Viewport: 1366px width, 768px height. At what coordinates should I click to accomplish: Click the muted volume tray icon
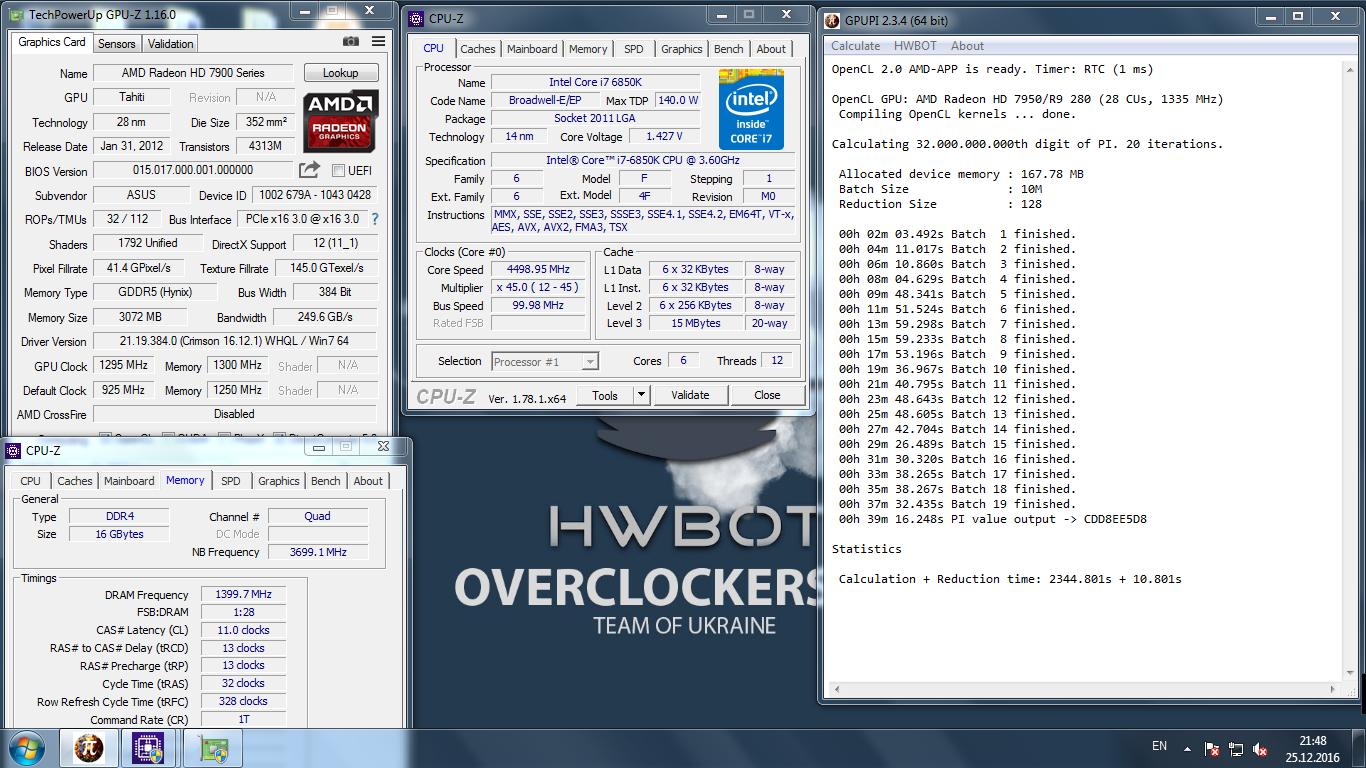coord(1262,748)
